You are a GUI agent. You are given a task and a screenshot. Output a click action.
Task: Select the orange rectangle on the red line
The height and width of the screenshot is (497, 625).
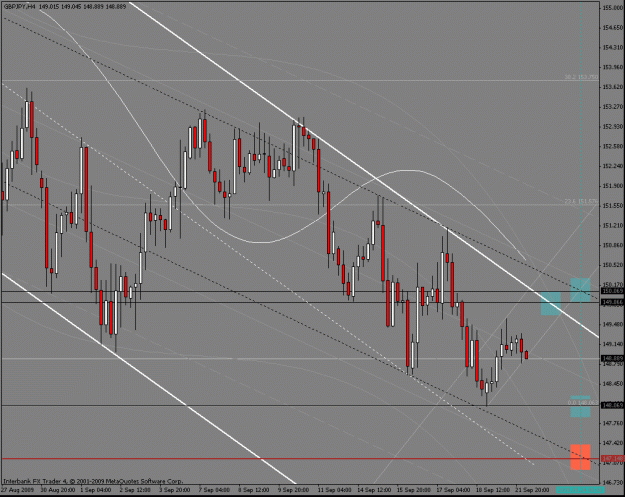580,457
